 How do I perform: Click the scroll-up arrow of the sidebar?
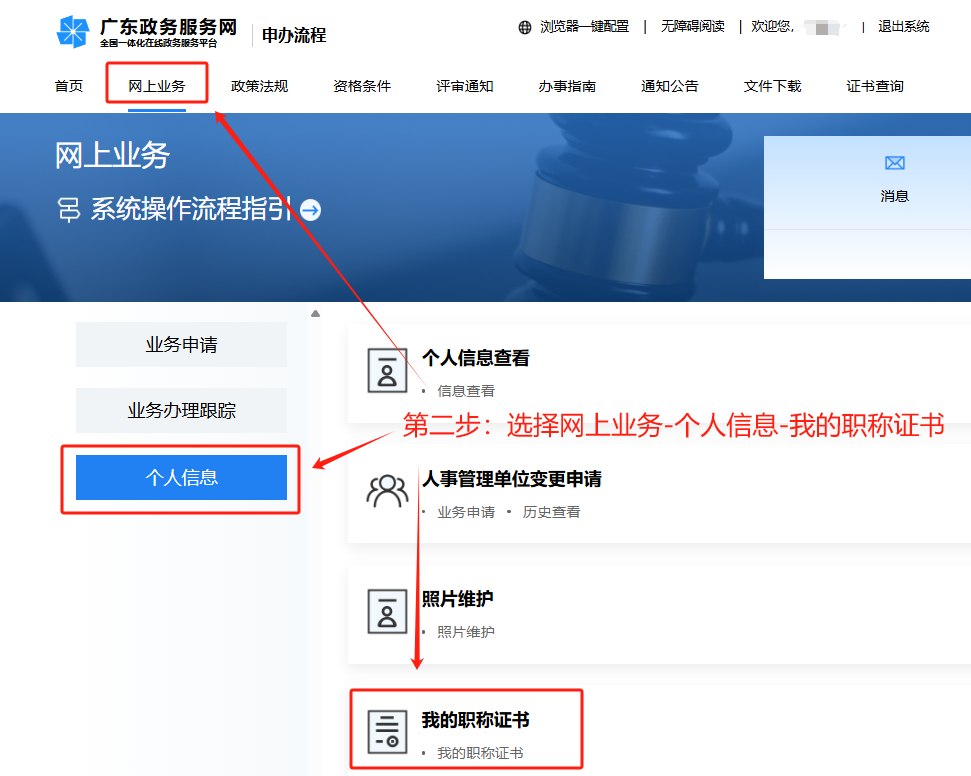pos(316,314)
